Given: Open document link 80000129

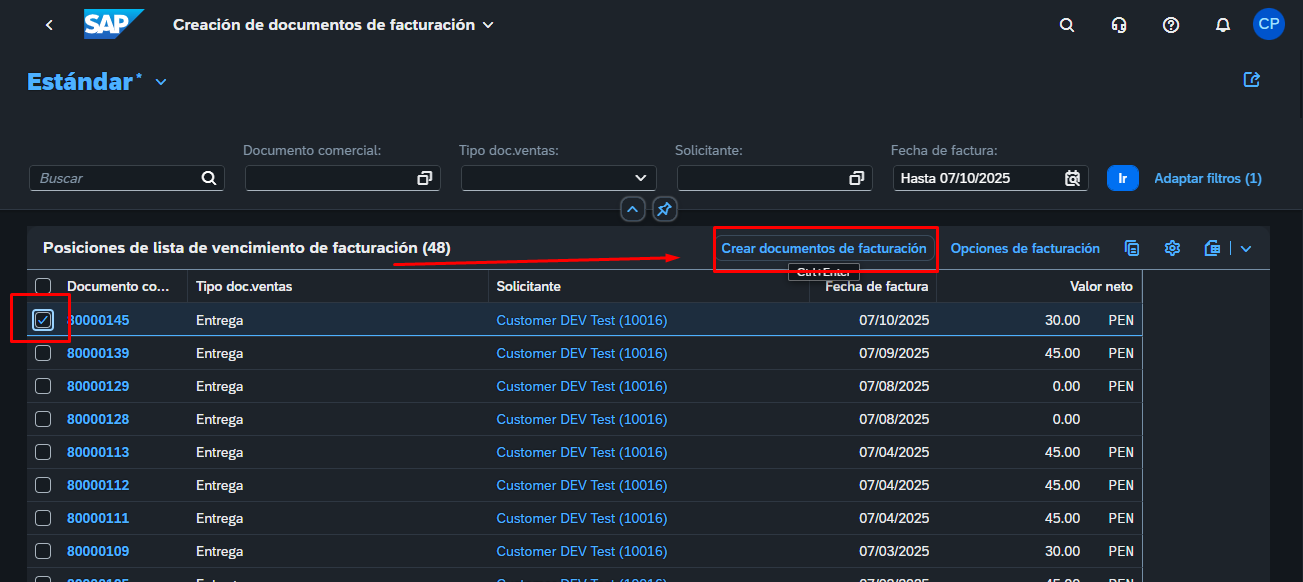Looking at the screenshot, I should tap(98, 386).
